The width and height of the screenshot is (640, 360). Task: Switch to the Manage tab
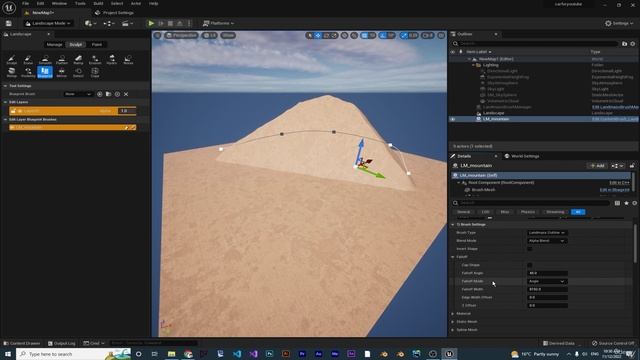pos(54,44)
